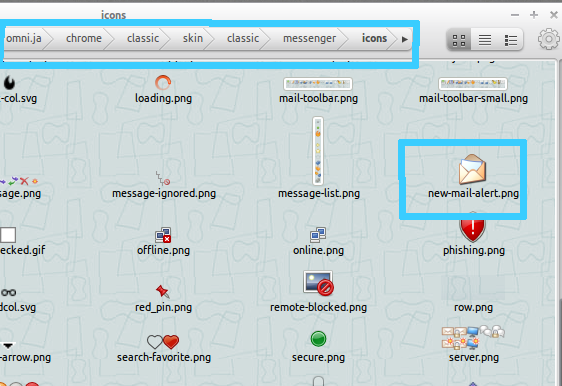Image resolution: width=562 pixels, height=386 pixels.
Task: Click the loading.png file name
Action: (x=163, y=98)
